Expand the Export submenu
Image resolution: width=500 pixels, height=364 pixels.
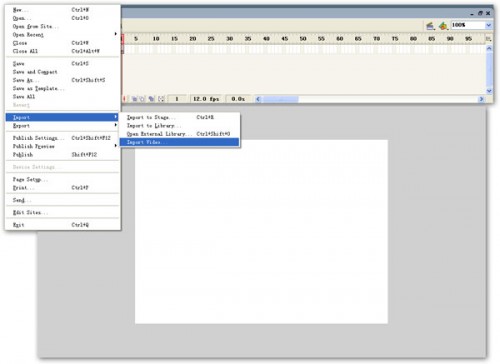[x=62, y=126]
